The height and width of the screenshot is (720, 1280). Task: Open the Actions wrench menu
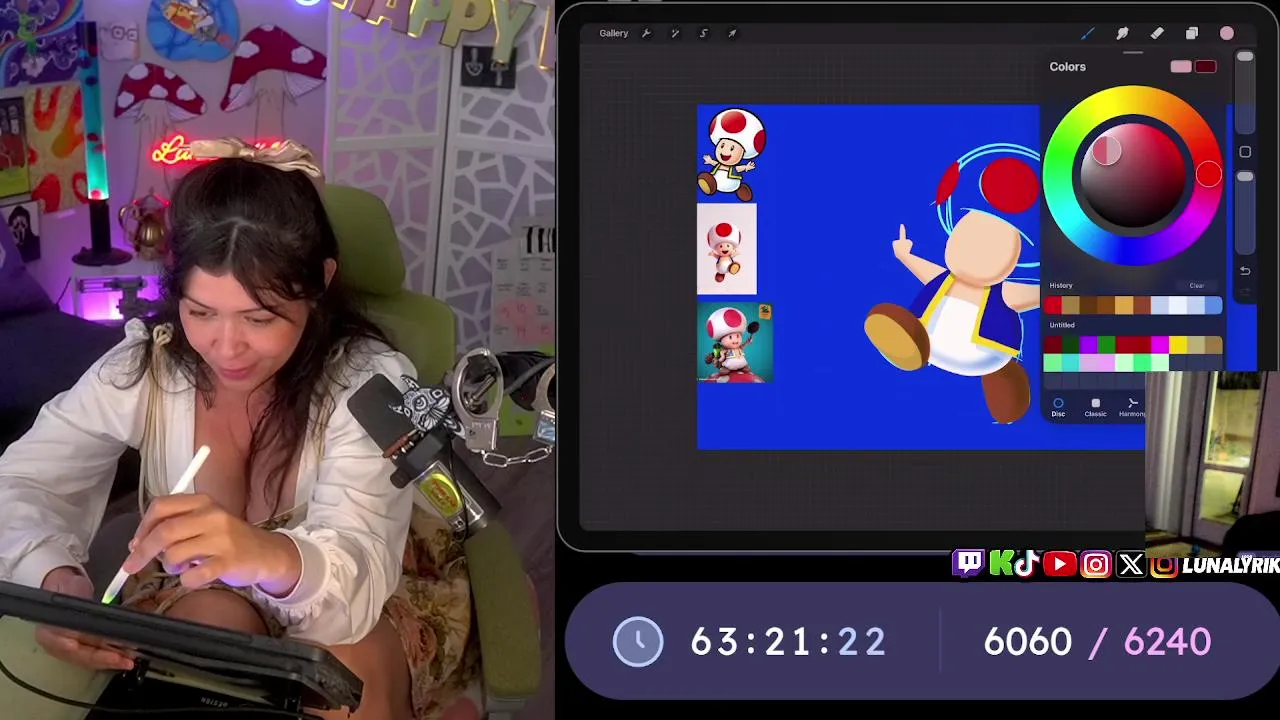coord(646,33)
